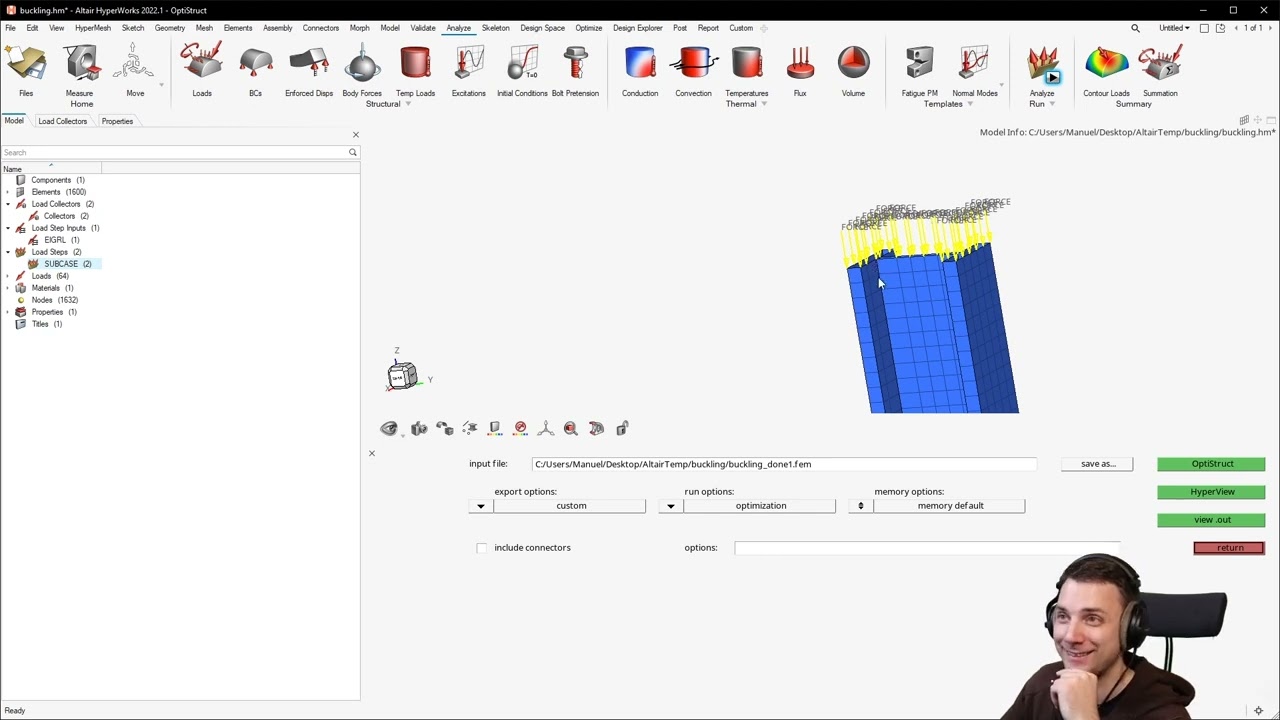Open the Untitled session dropdown
This screenshot has width=1280, height=720.
(1174, 28)
